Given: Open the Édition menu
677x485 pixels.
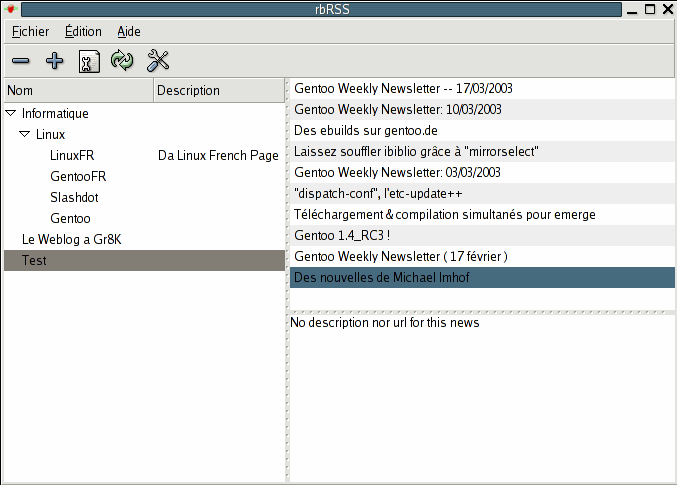Looking at the screenshot, I should (83, 32).
